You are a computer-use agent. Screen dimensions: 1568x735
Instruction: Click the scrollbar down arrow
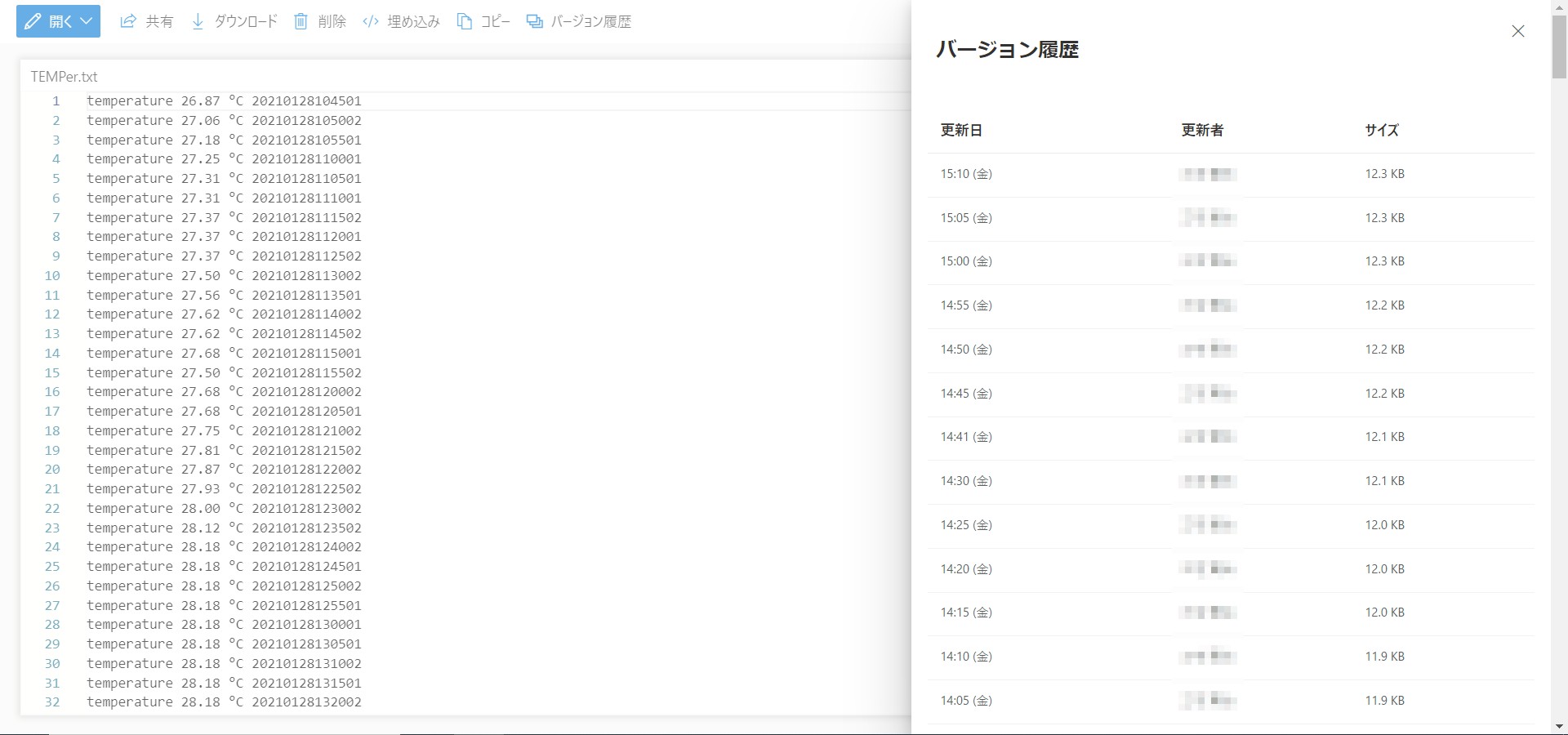[1559, 726]
